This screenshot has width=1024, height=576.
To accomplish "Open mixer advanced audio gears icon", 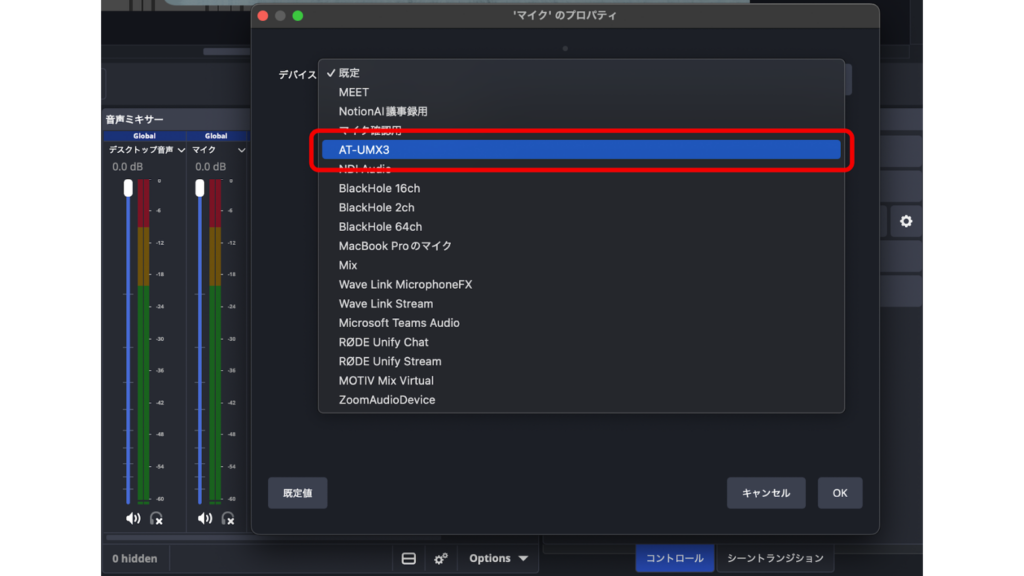I will tap(440, 558).
